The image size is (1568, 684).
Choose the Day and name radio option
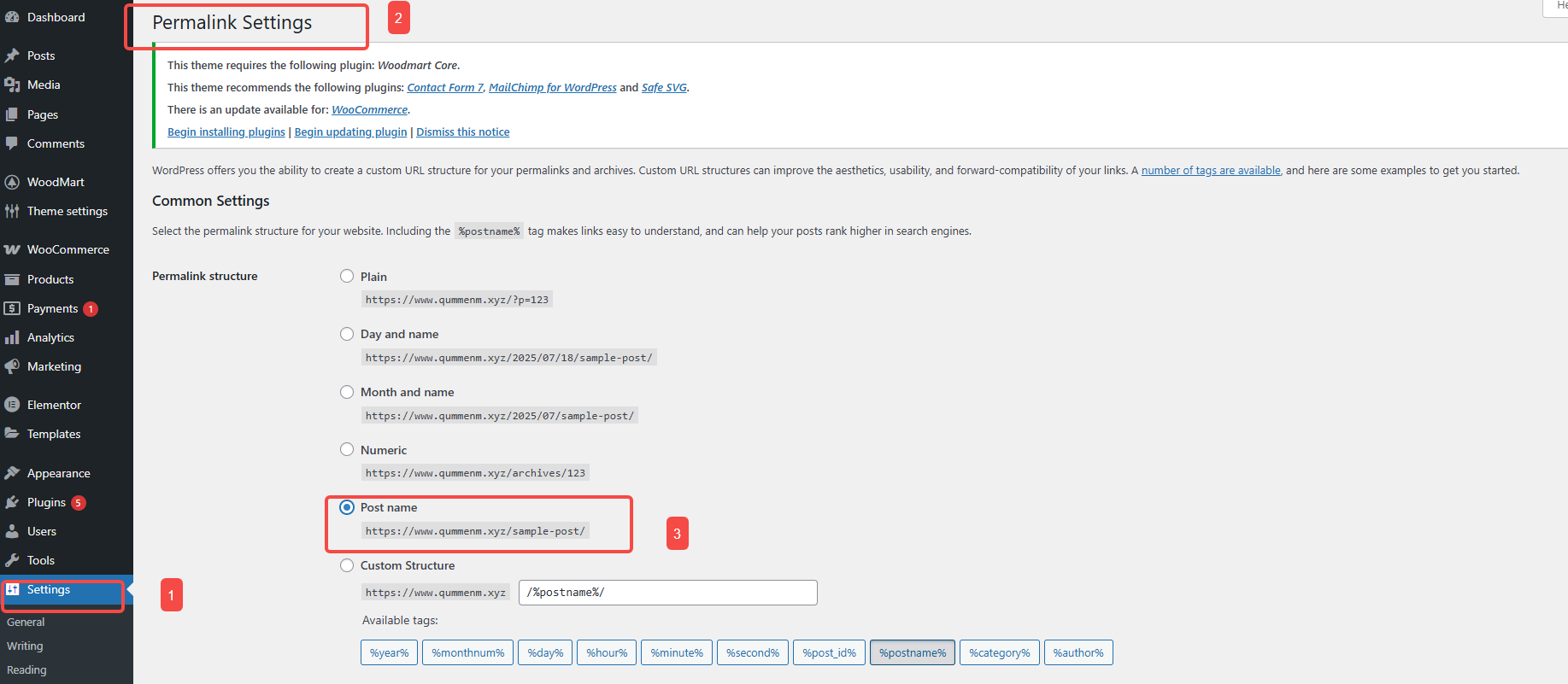pos(347,334)
